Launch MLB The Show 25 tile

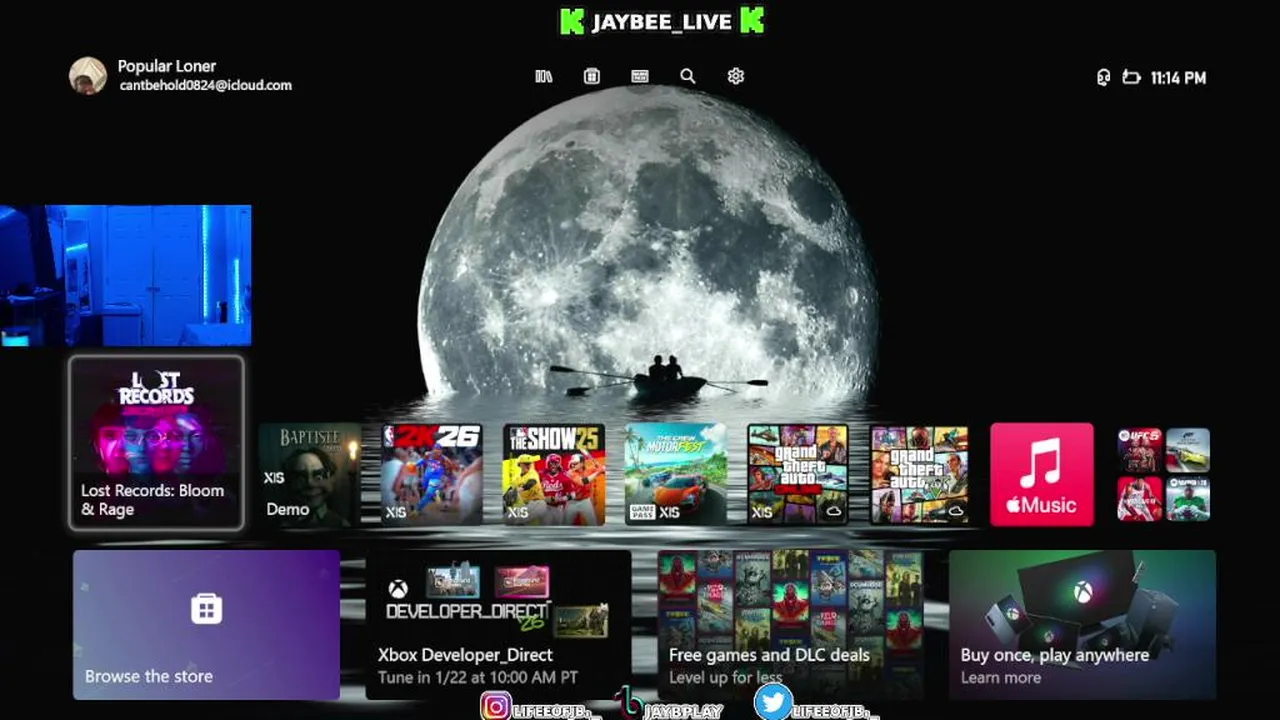[x=554, y=474]
